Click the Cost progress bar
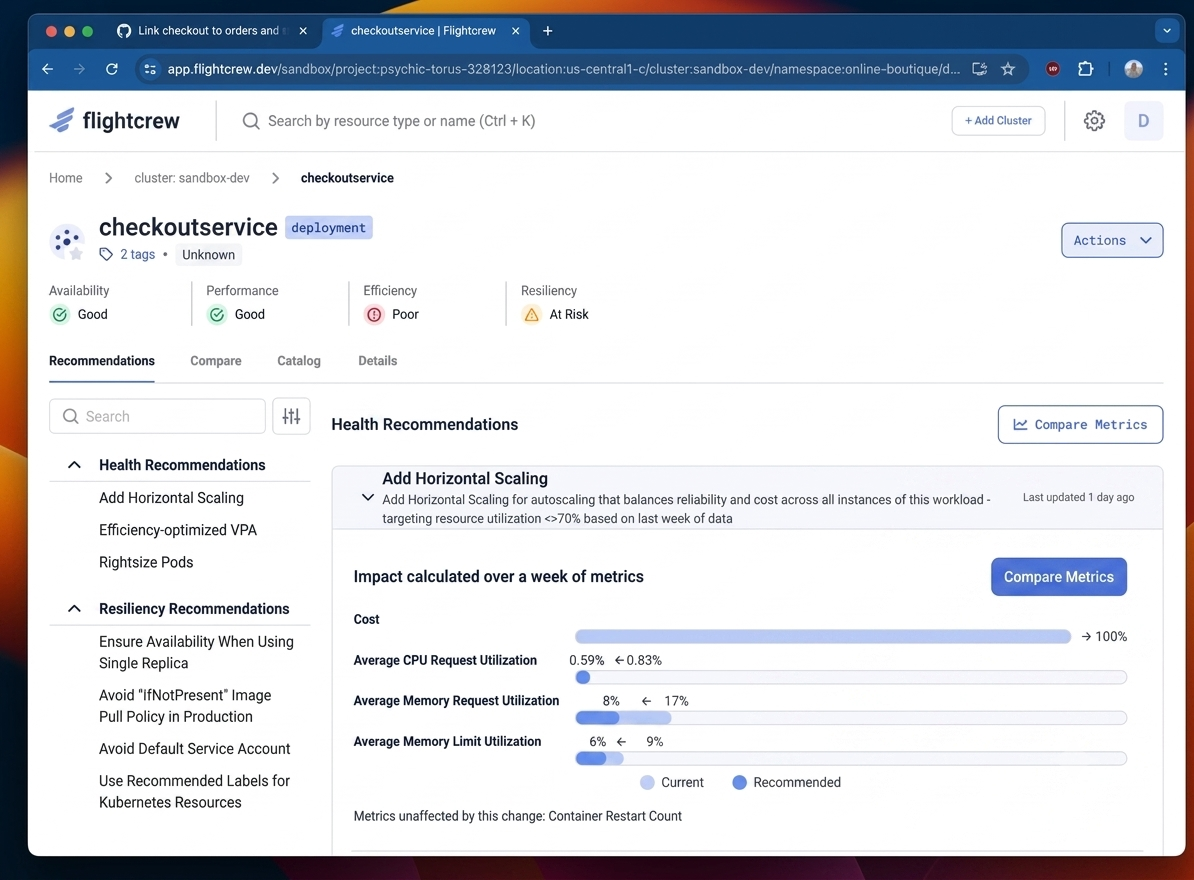This screenshot has height=880, width=1194. pos(823,636)
